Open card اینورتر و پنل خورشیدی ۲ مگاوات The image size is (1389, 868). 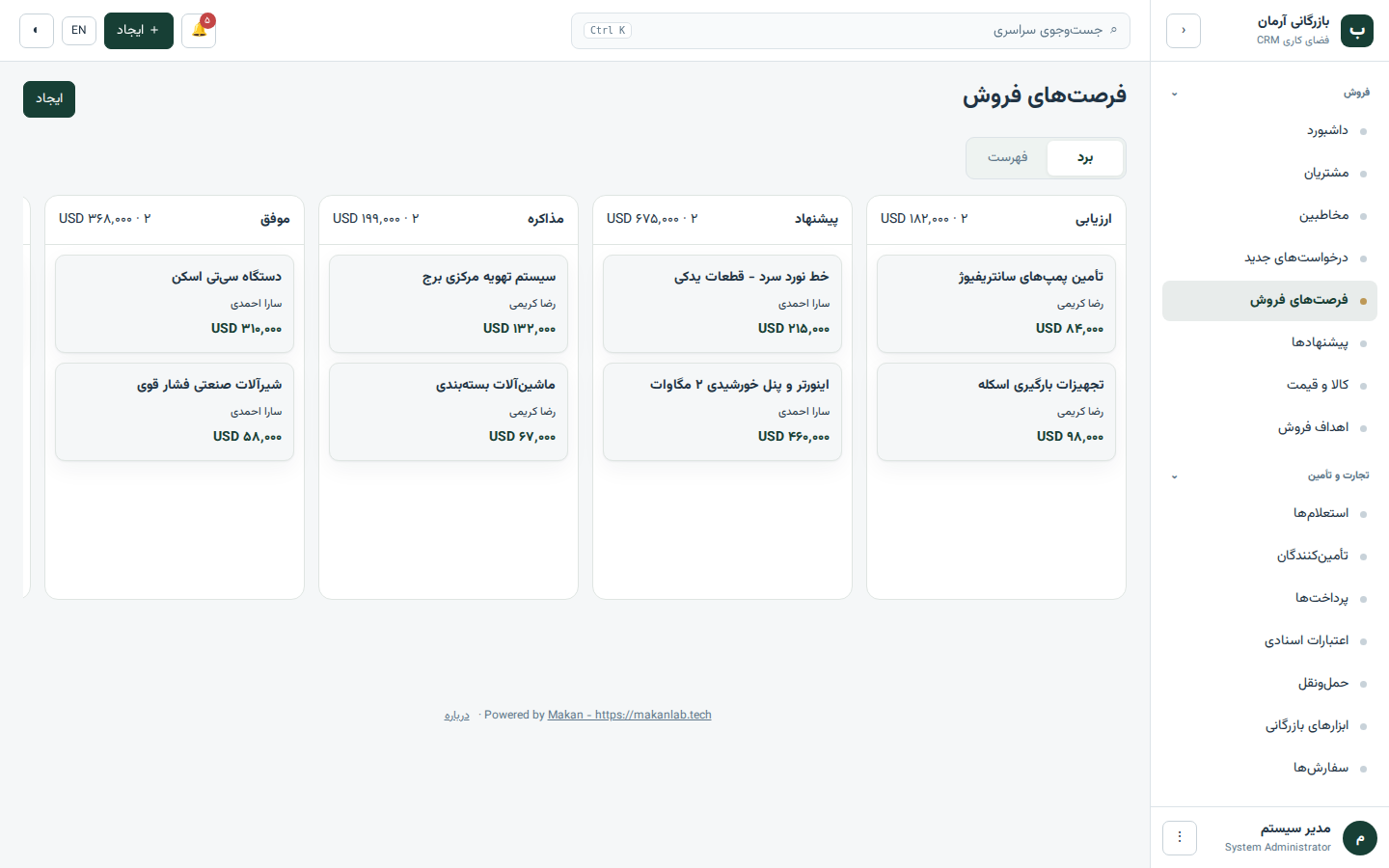coord(722,412)
